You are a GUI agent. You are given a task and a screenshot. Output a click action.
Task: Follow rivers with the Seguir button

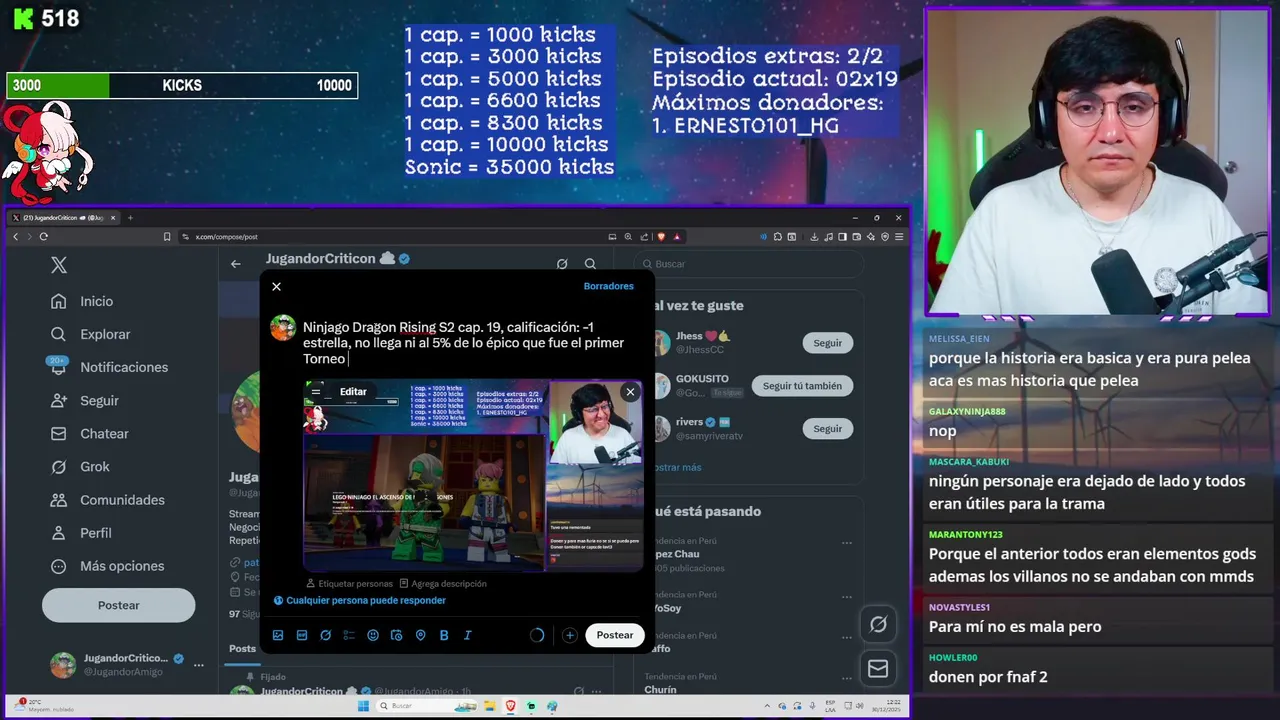click(x=827, y=429)
